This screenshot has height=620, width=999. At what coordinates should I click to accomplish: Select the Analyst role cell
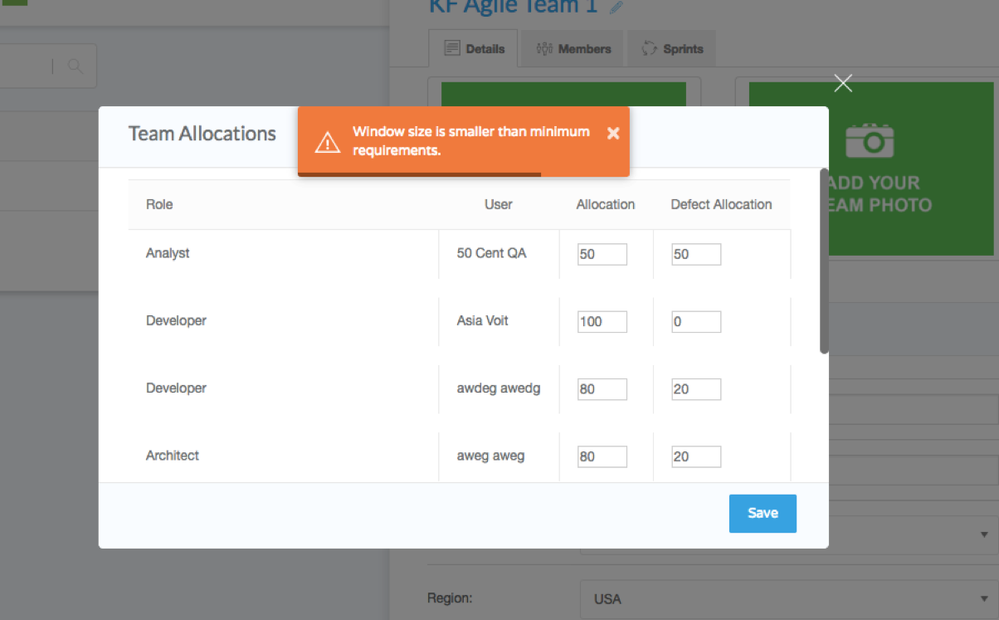tap(168, 253)
